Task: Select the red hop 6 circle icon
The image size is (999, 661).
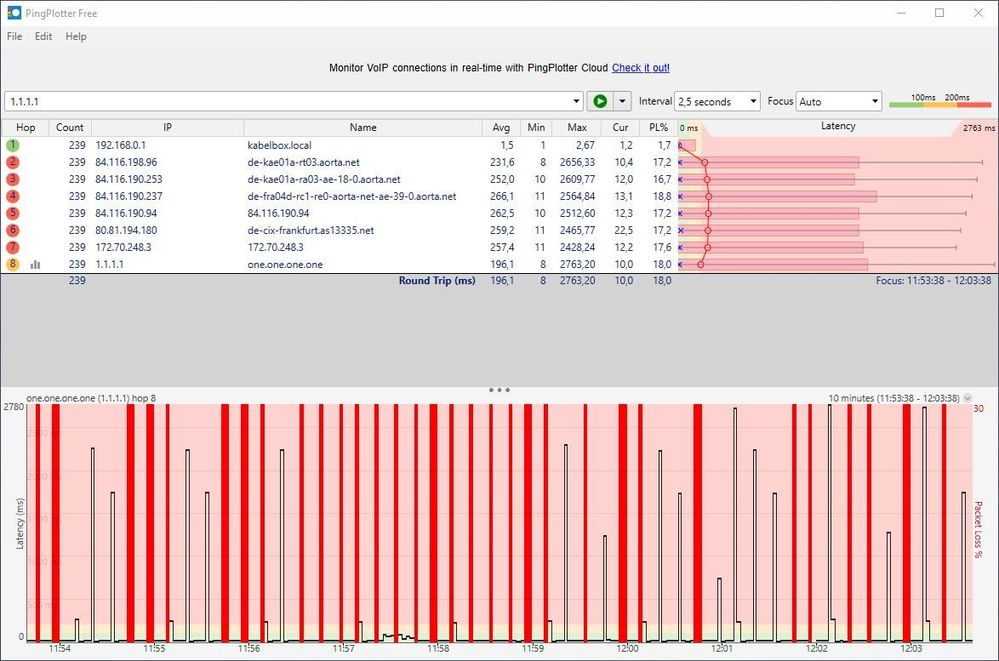Action: pyautogui.click(x=13, y=230)
